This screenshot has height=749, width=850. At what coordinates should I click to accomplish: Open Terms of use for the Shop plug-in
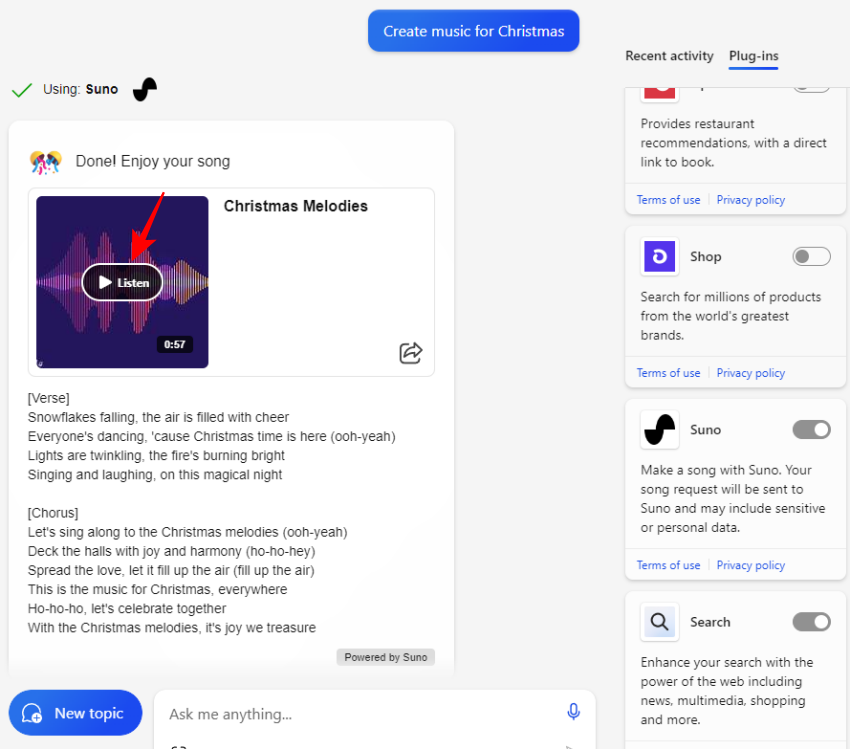click(x=668, y=373)
